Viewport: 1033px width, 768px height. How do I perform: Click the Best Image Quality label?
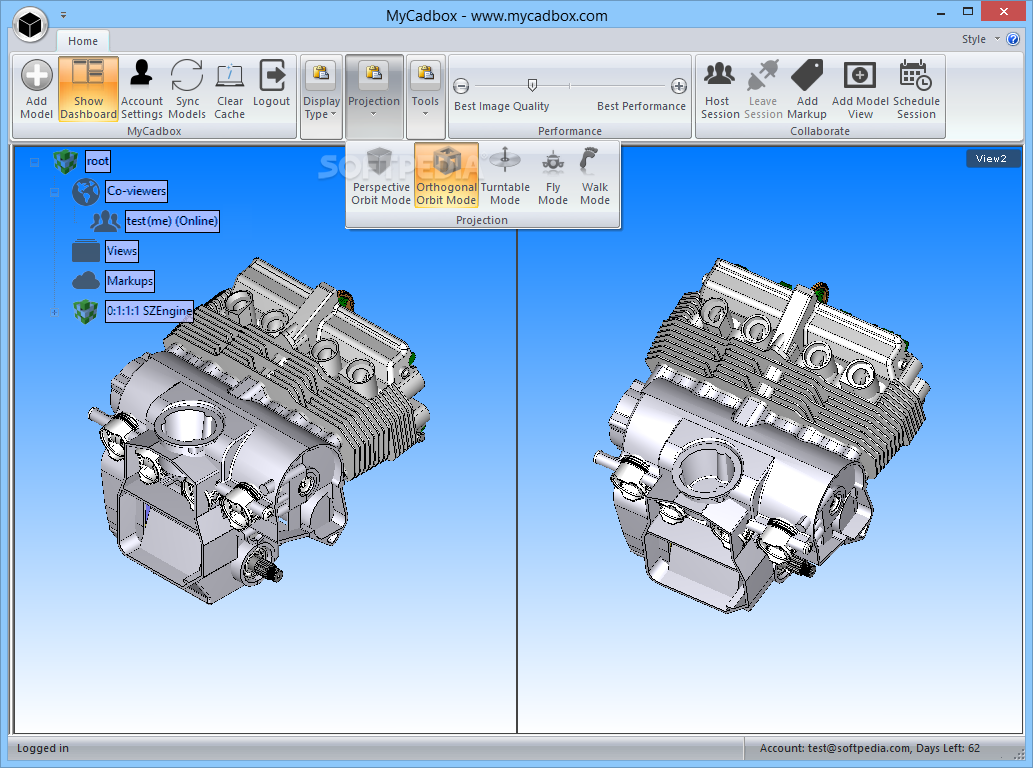coord(501,106)
